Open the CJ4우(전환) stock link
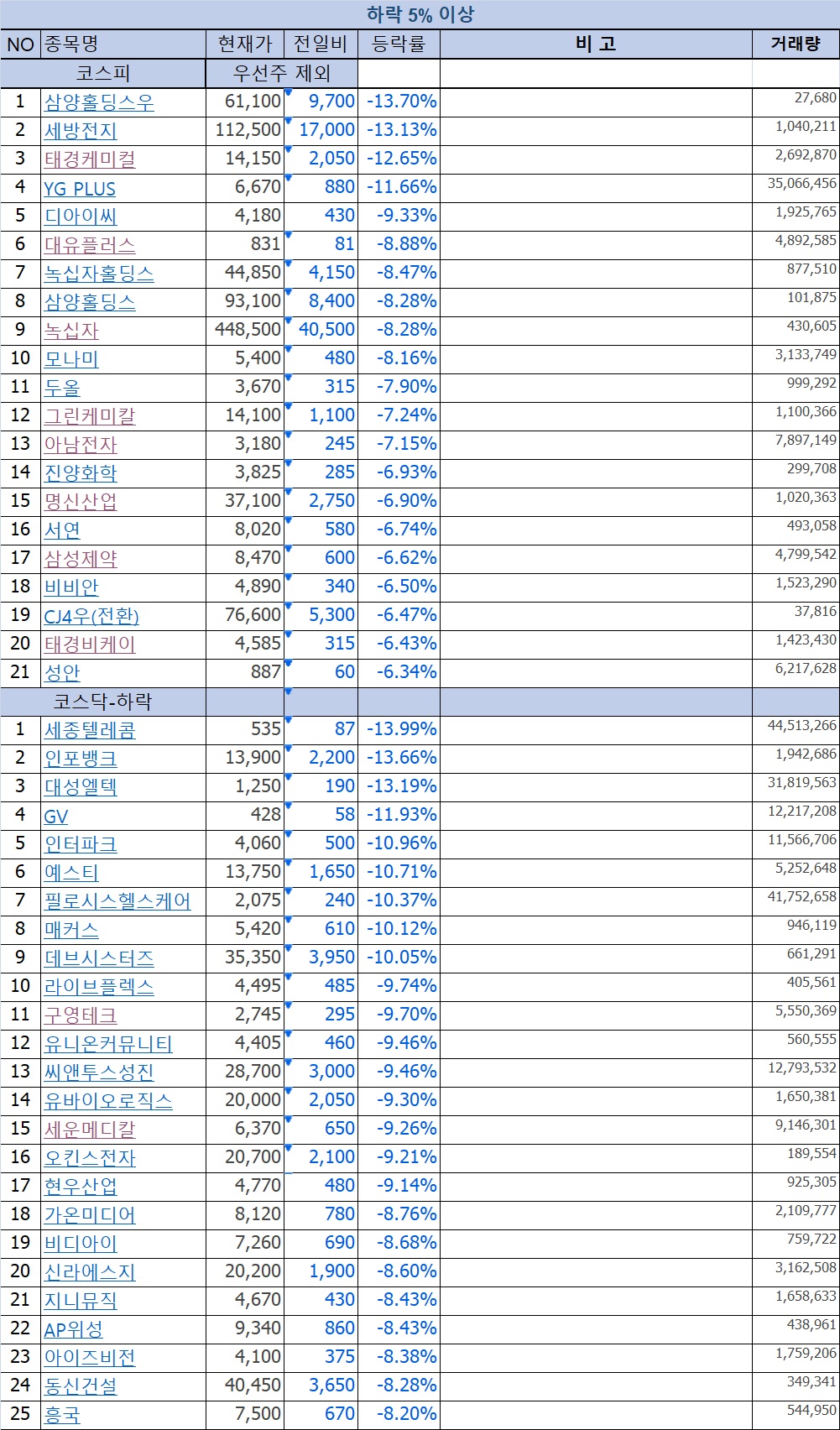The image size is (840, 1430). pyautogui.click(x=91, y=616)
